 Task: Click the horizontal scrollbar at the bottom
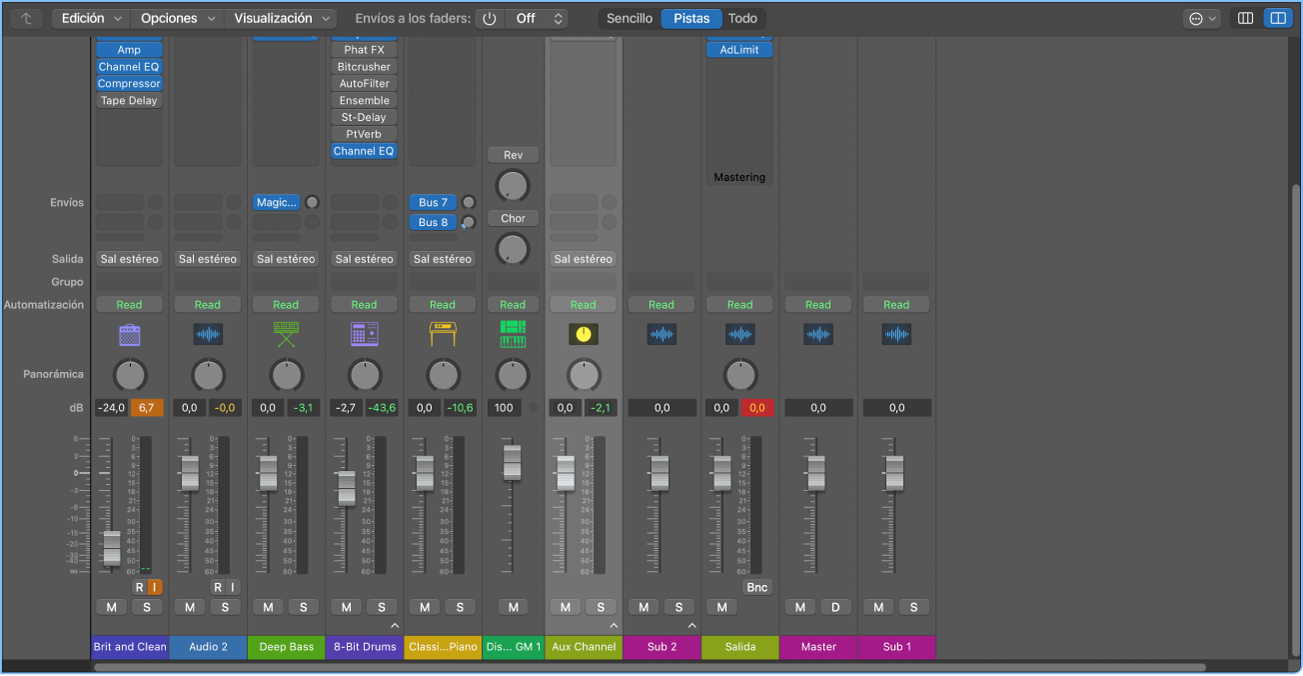tap(650, 667)
